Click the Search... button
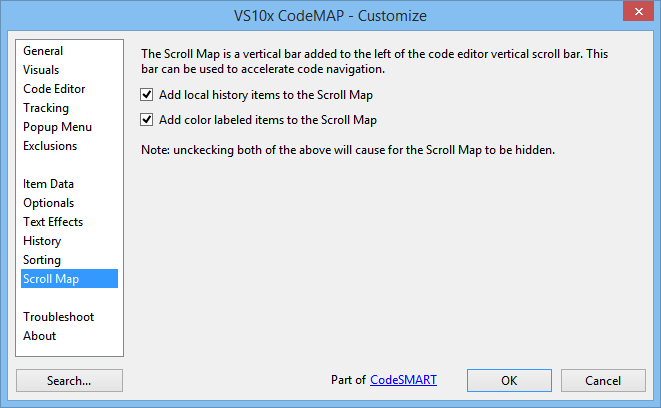Viewport: 661px width, 408px height. [x=70, y=381]
